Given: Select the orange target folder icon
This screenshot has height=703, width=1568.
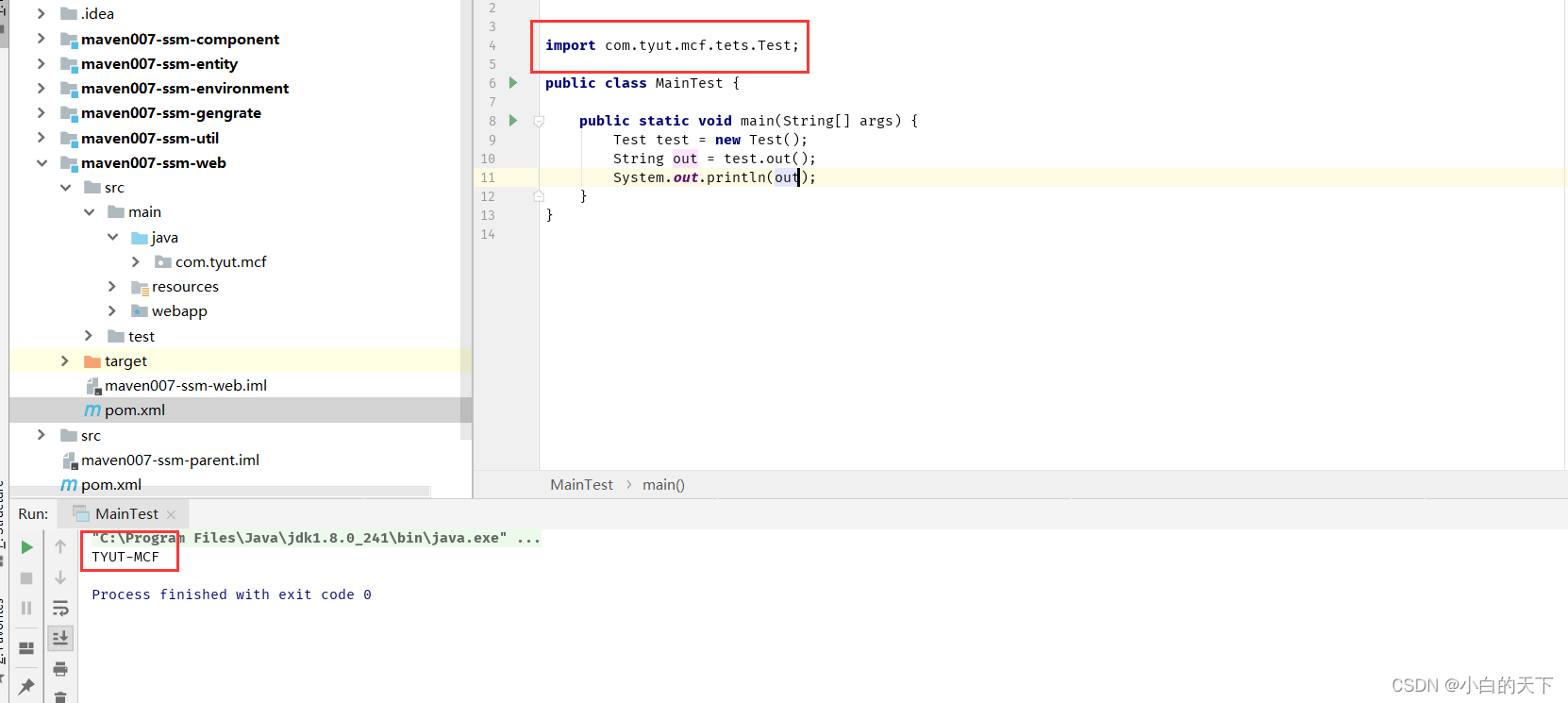Looking at the screenshot, I should click(92, 361).
